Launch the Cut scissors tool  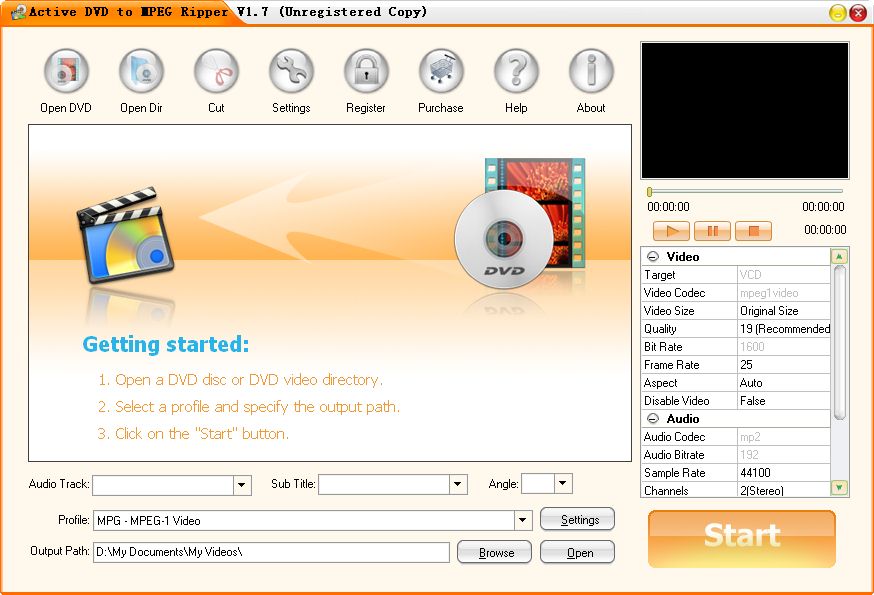(x=216, y=71)
